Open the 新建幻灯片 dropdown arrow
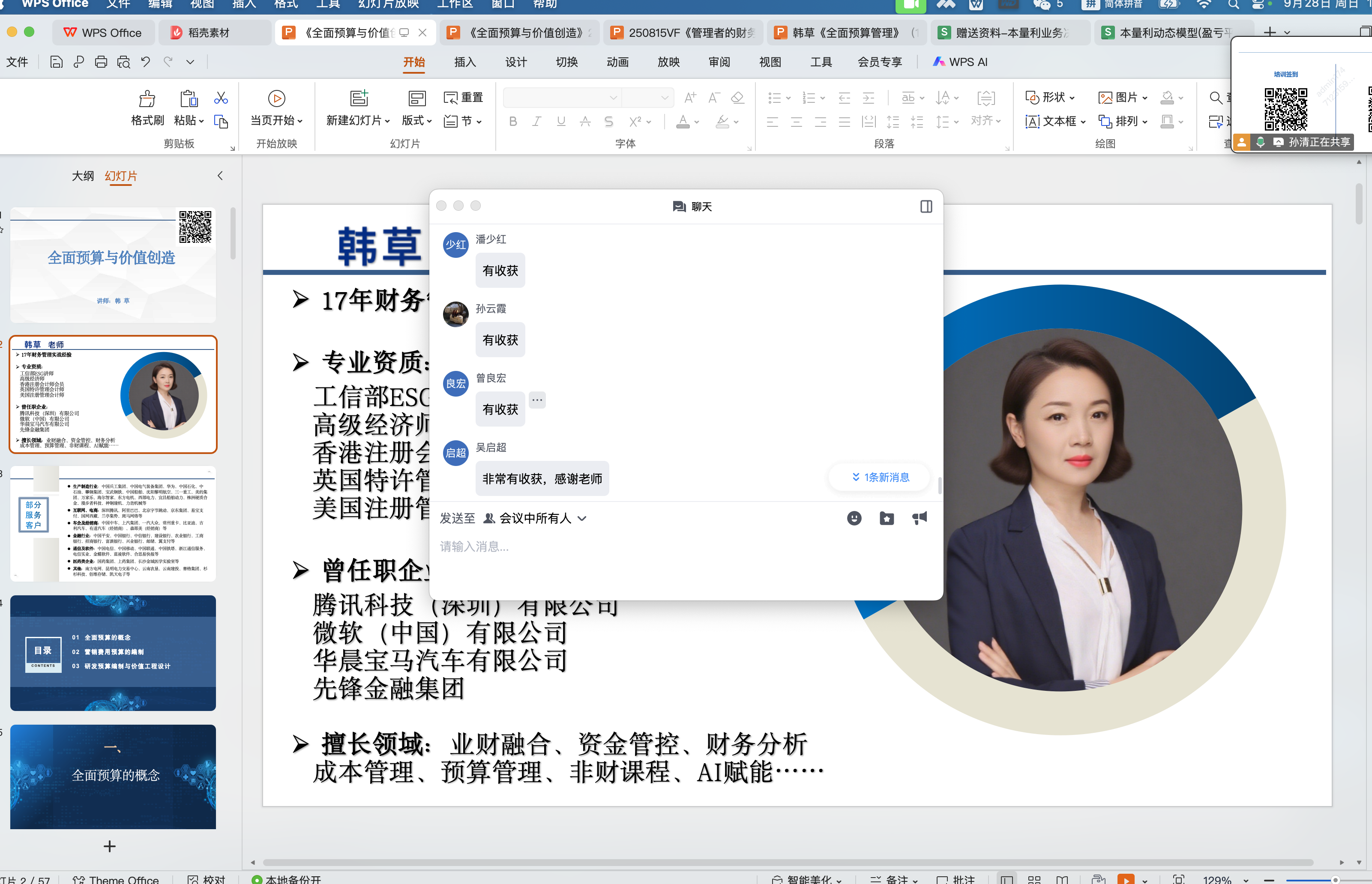1372x884 pixels. pyautogui.click(x=388, y=121)
